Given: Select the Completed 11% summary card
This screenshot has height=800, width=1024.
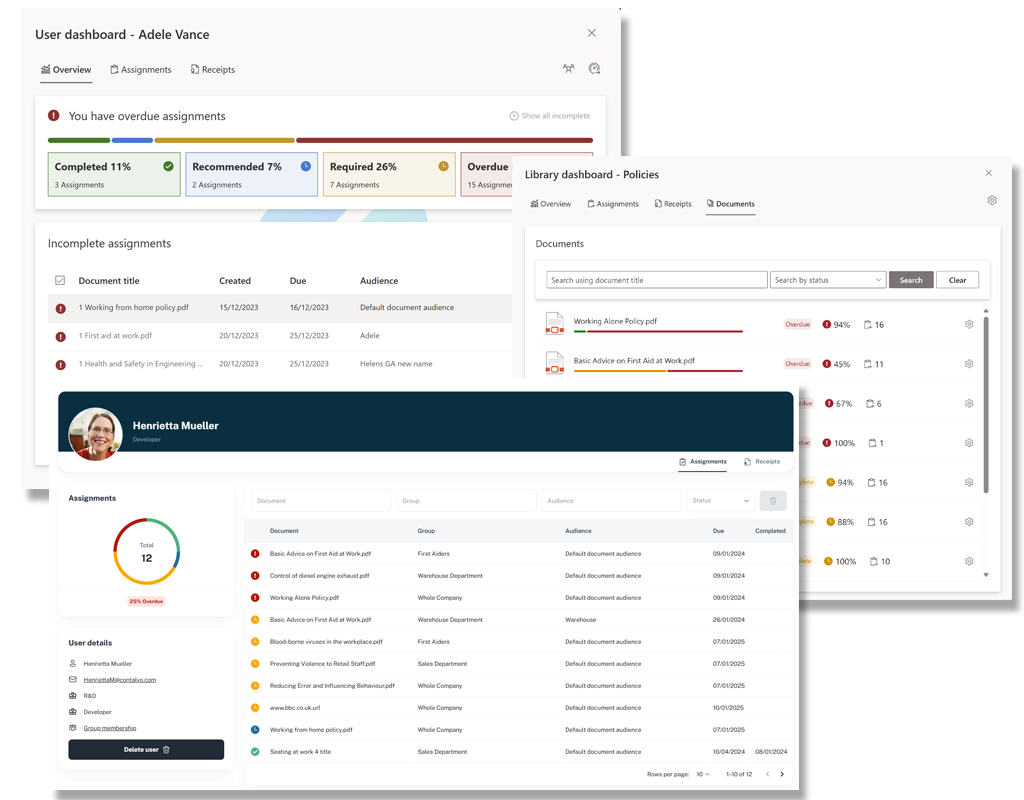Looking at the screenshot, I should [x=114, y=174].
